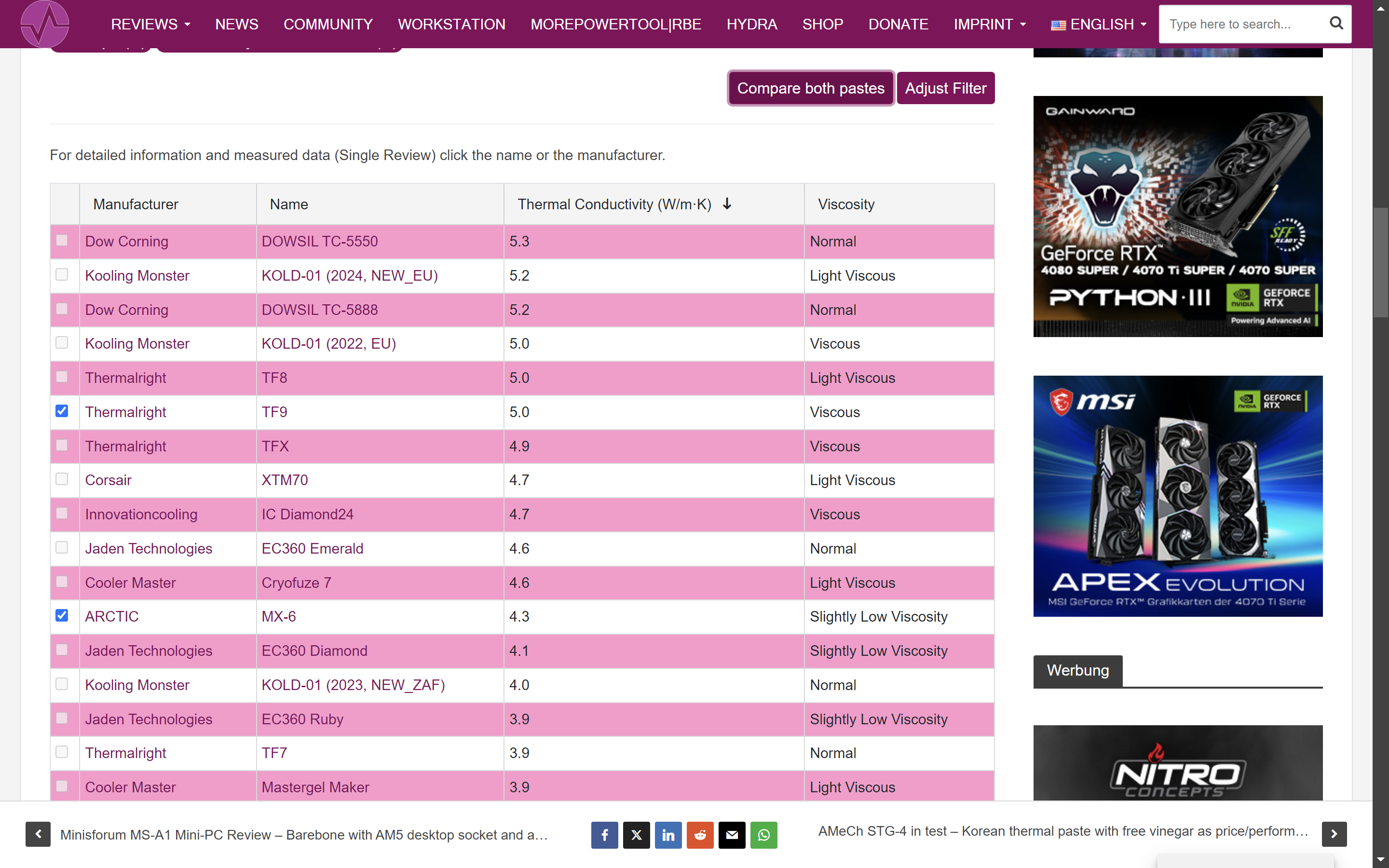The image size is (1389, 868).
Task: Click the search magnifier icon
Action: [x=1335, y=24]
